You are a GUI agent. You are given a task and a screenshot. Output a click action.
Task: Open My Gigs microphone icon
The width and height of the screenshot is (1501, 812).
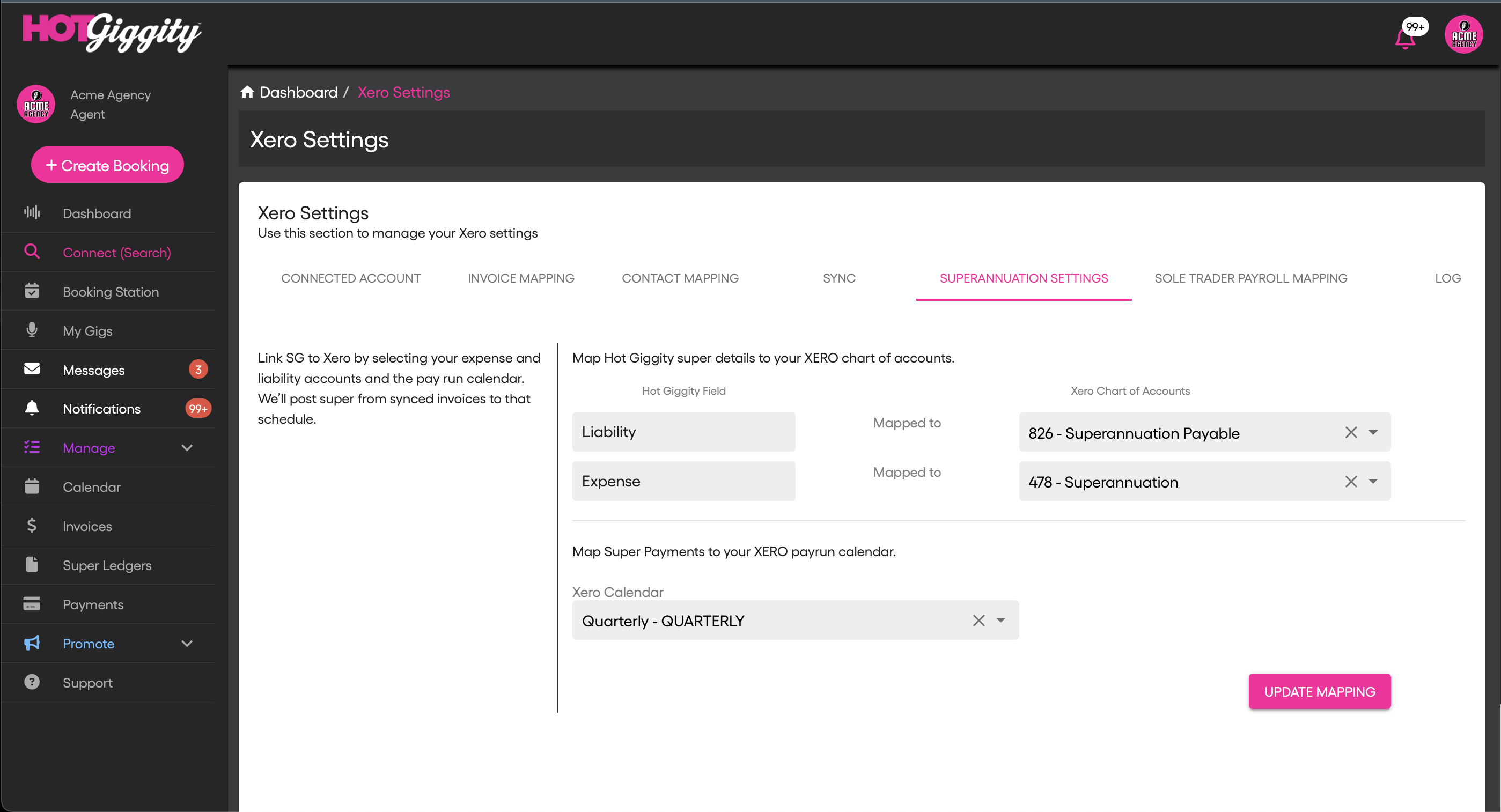coord(32,330)
